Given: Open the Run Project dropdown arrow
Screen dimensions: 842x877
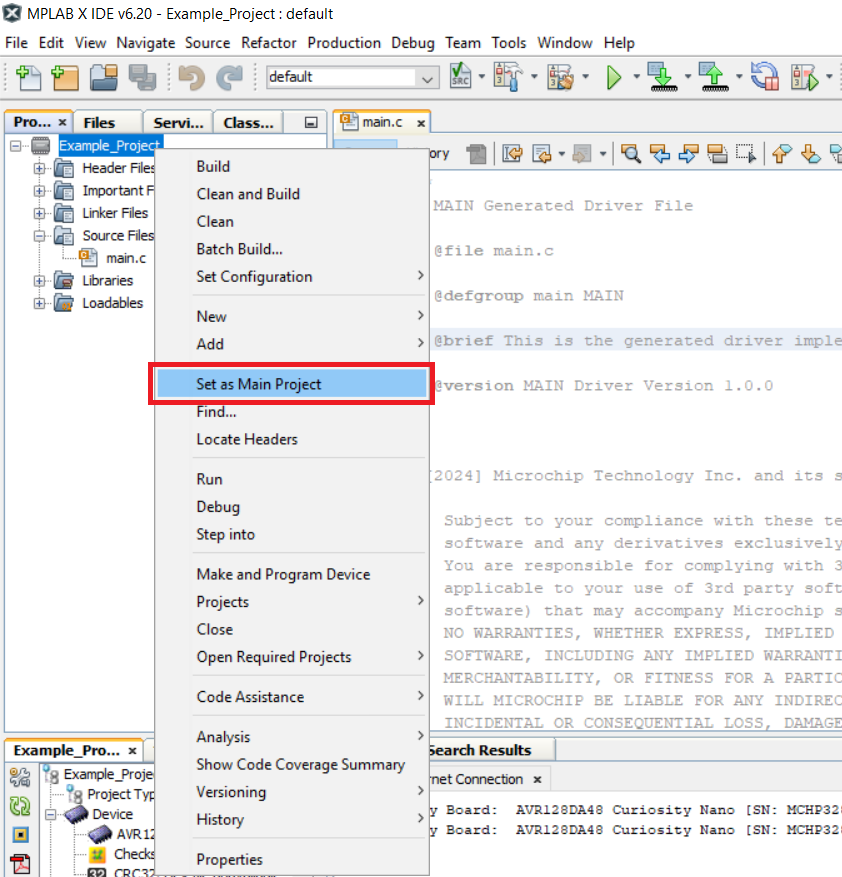Looking at the screenshot, I should [636, 77].
